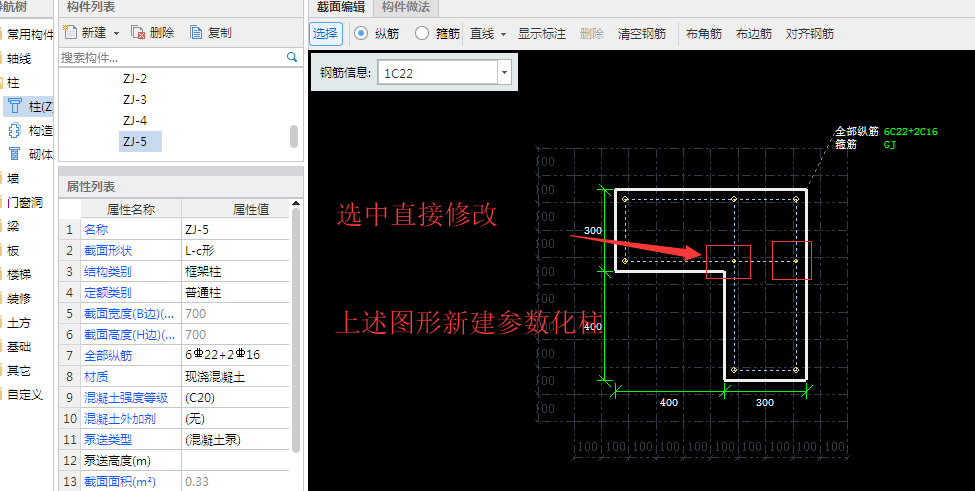Screen dimensions: 975x491
Task: Expand the 梁 category
Action: (11, 226)
